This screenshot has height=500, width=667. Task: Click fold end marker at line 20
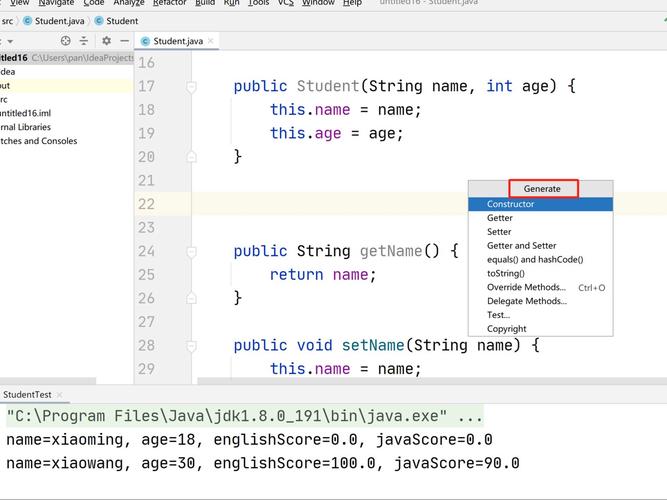191,157
